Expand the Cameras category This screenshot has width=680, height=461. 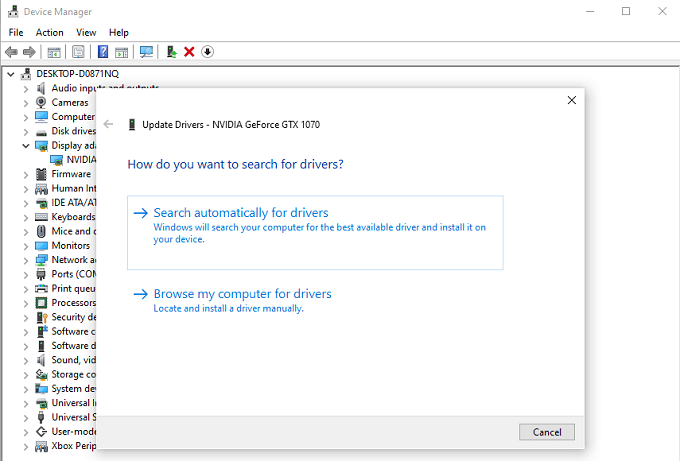click(26, 103)
